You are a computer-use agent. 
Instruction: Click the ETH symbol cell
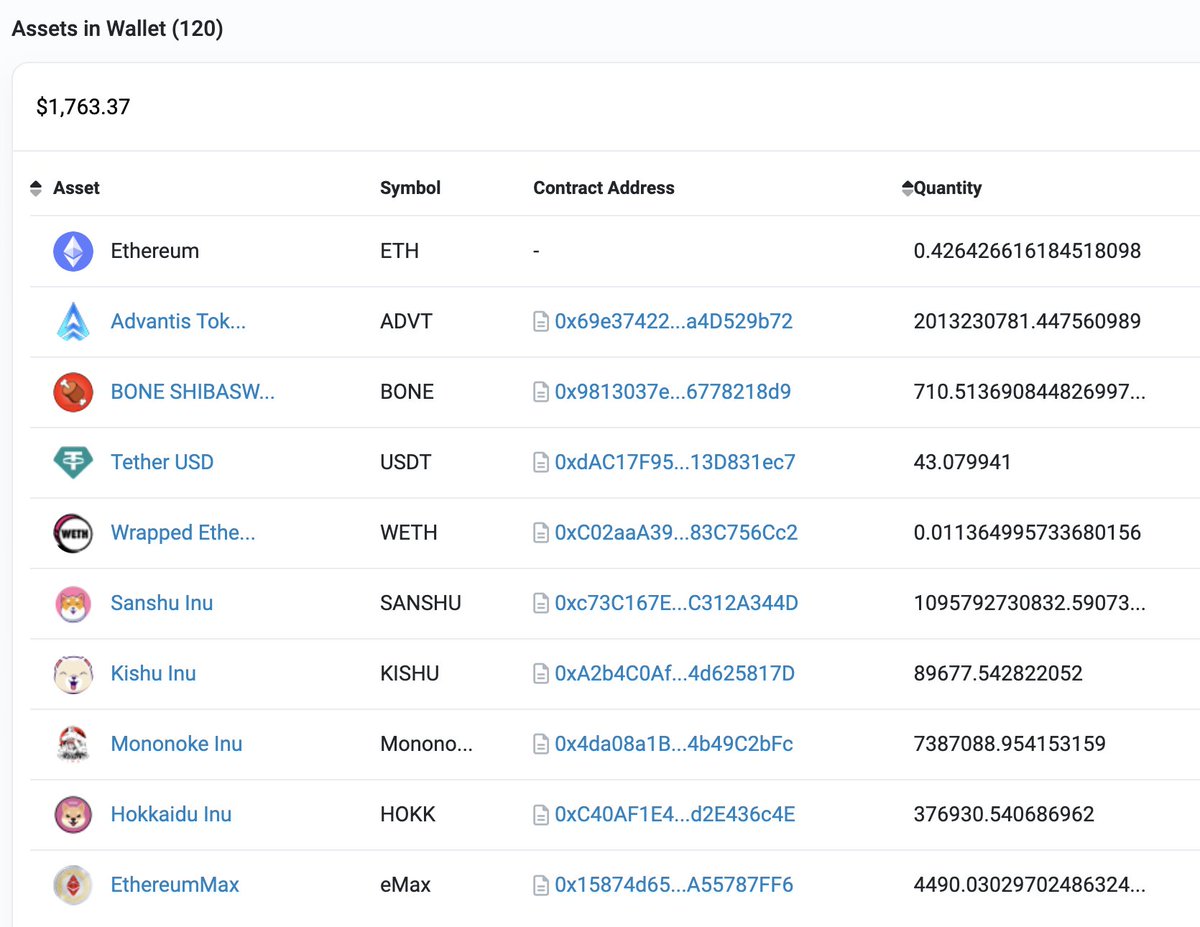tap(399, 251)
